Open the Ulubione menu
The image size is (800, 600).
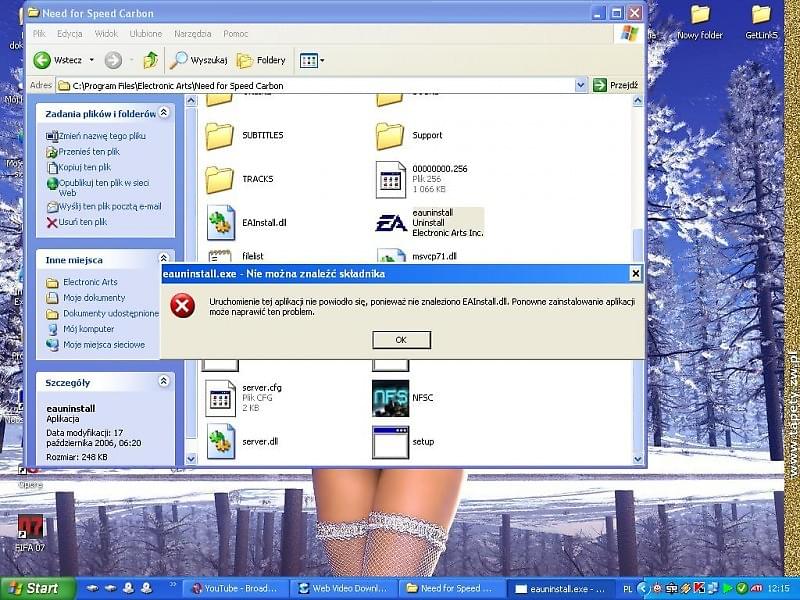tap(146, 34)
